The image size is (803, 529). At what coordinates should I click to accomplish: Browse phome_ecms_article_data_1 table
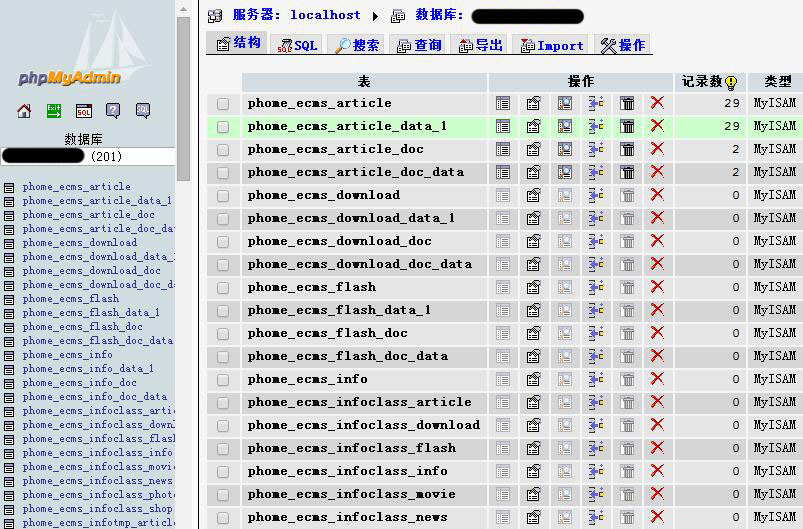pos(503,126)
